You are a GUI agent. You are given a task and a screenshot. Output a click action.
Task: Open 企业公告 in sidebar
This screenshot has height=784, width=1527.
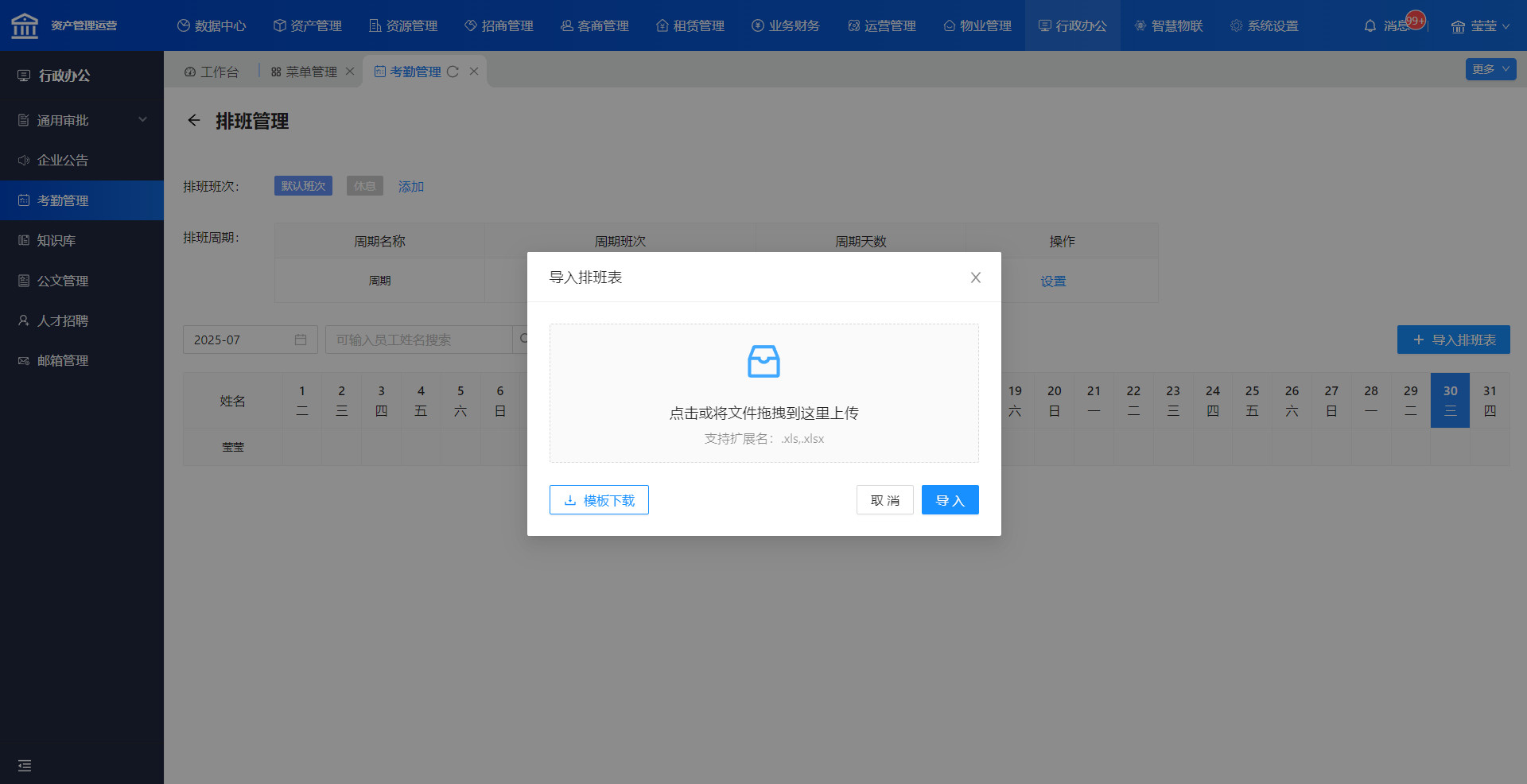pos(82,160)
